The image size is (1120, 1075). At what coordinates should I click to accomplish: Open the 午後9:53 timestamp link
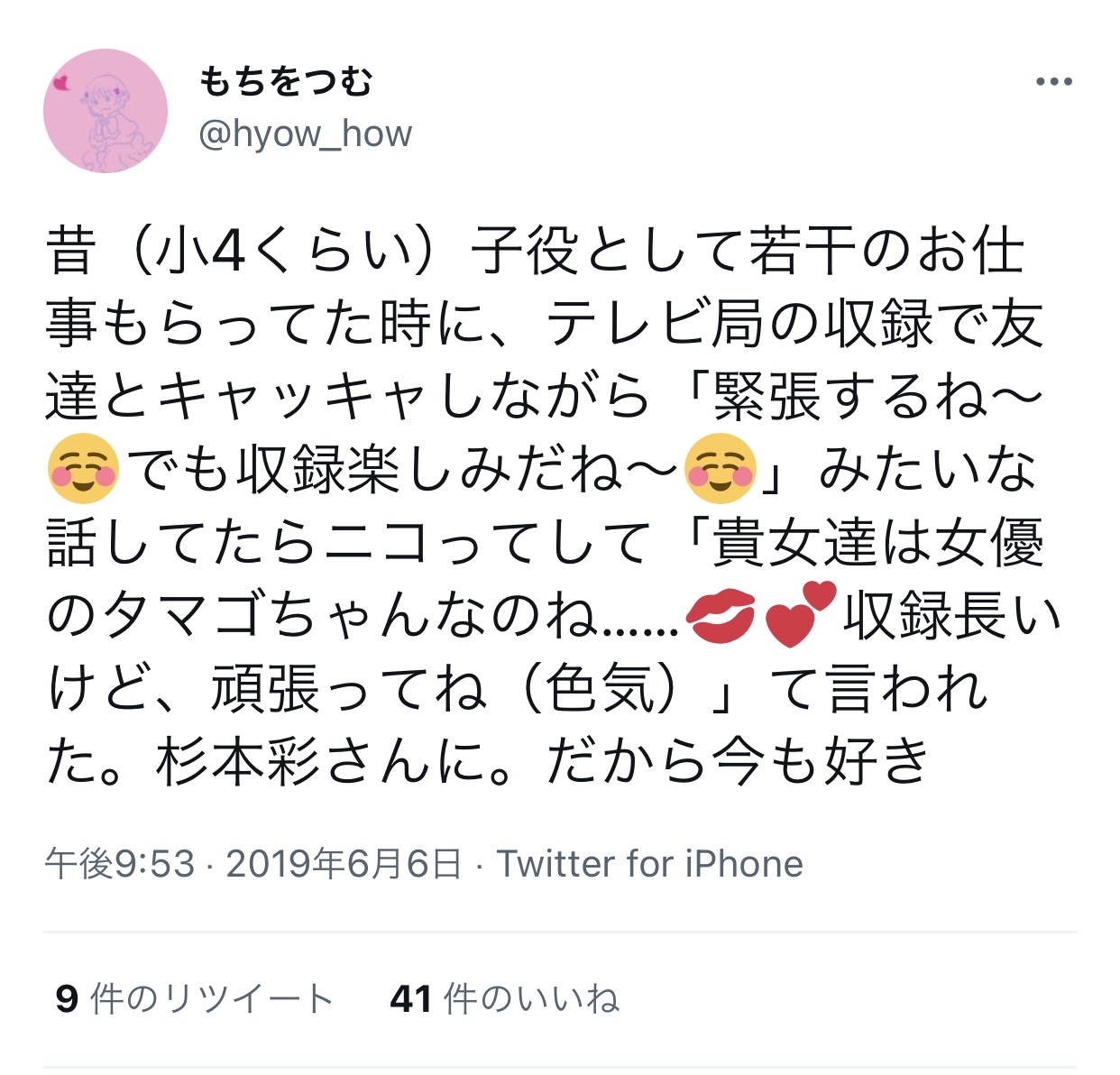click(x=120, y=864)
